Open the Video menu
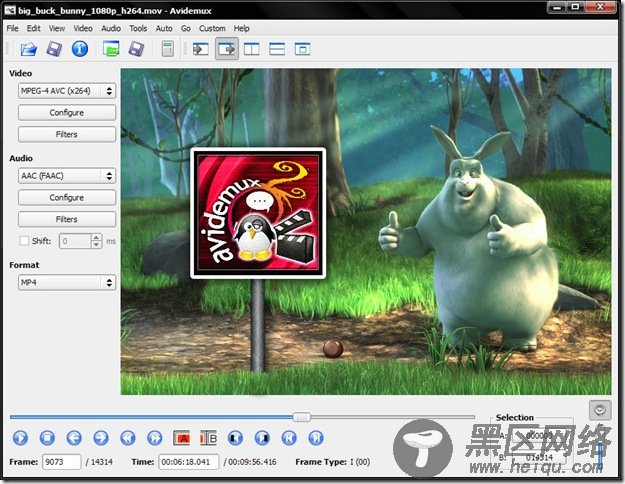The height and width of the screenshot is (484, 625). 83,28
